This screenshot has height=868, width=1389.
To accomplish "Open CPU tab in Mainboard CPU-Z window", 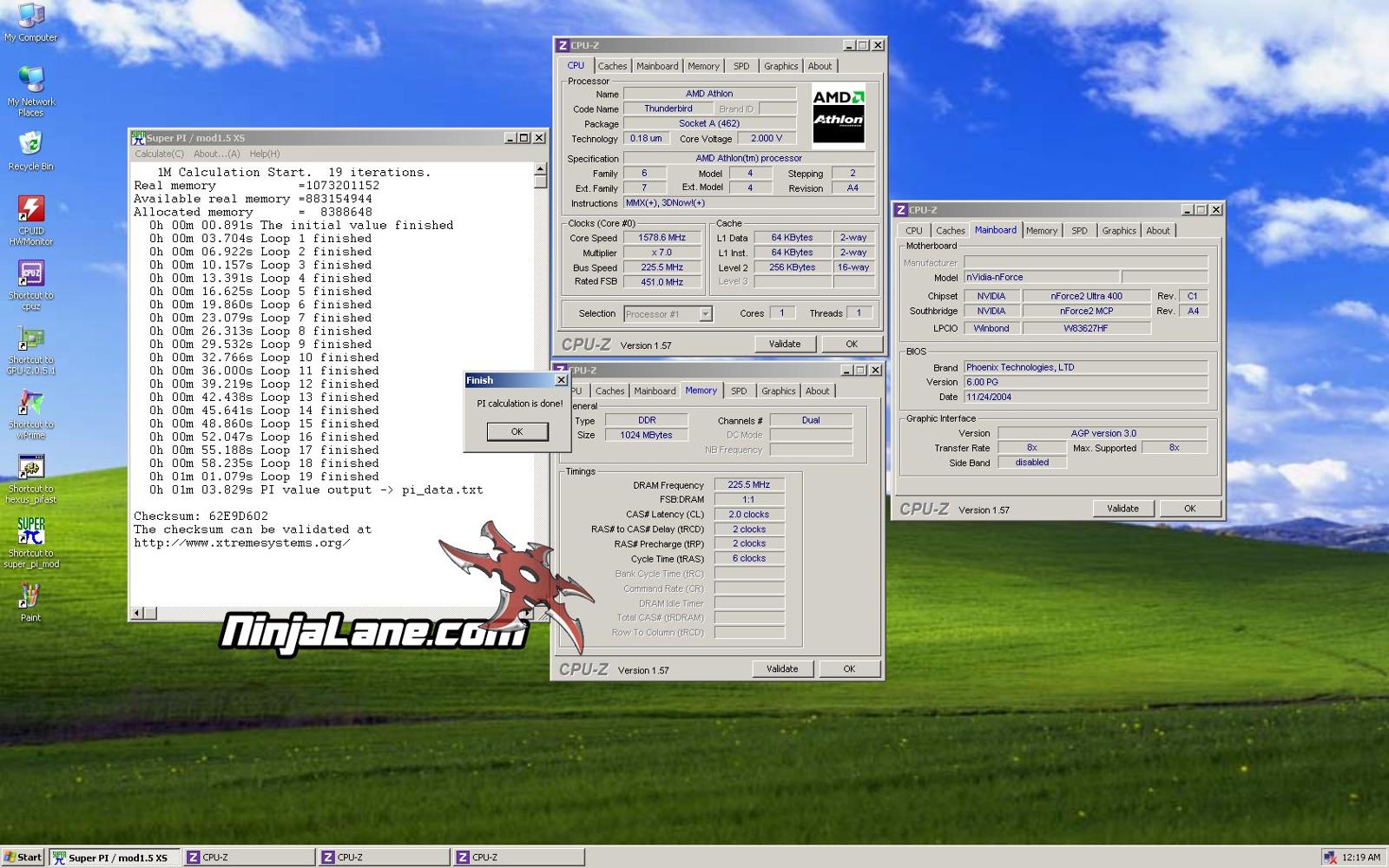I will pyautogui.click(x=914, y=231).
